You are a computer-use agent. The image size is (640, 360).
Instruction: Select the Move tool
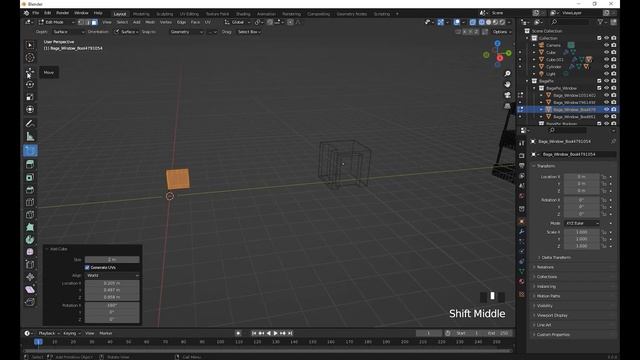[30, 72]
